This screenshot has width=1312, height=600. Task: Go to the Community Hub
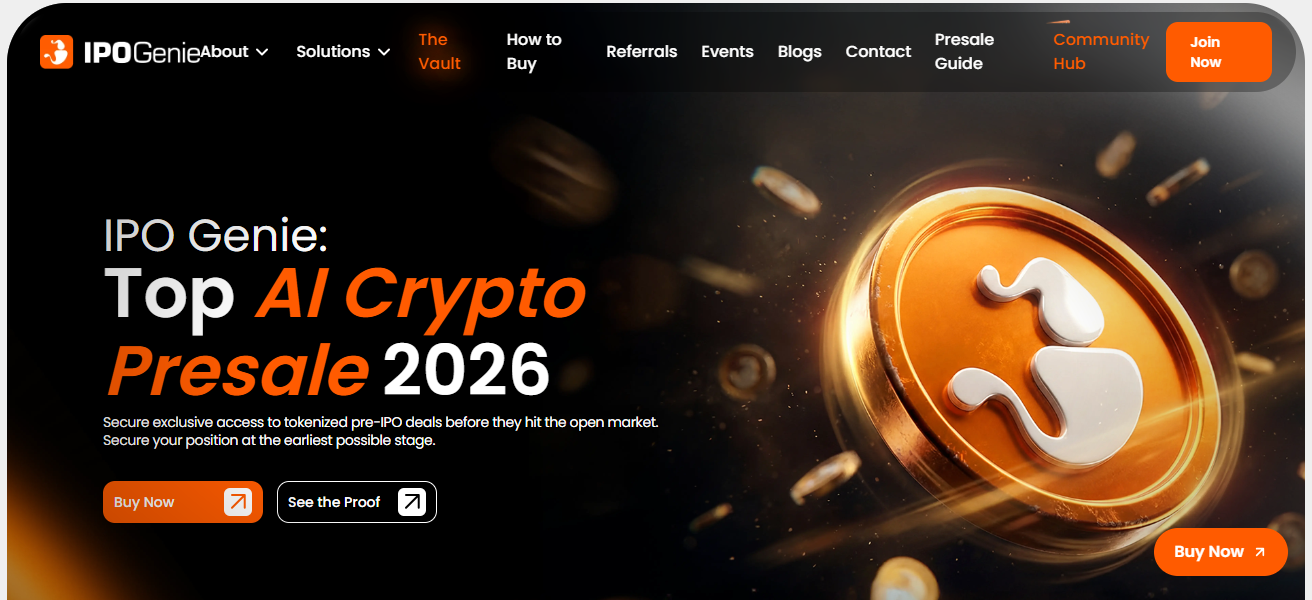(1101, 52)
